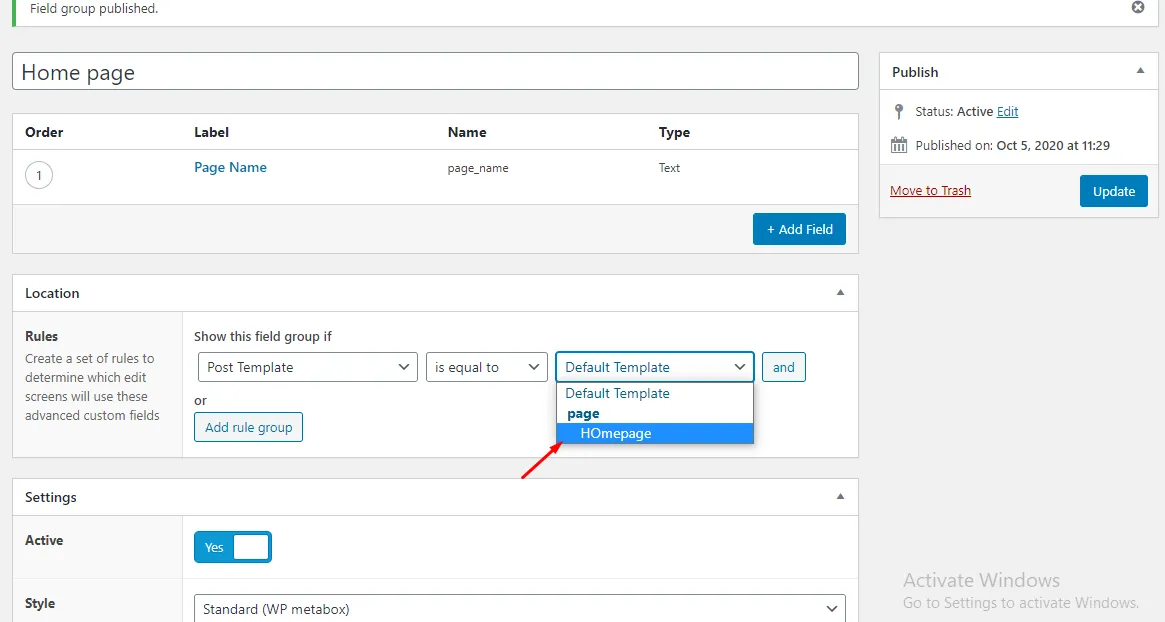Click the "and" button to add condition
Screen dimensions: 1165x622
click(x=783, y=367)
